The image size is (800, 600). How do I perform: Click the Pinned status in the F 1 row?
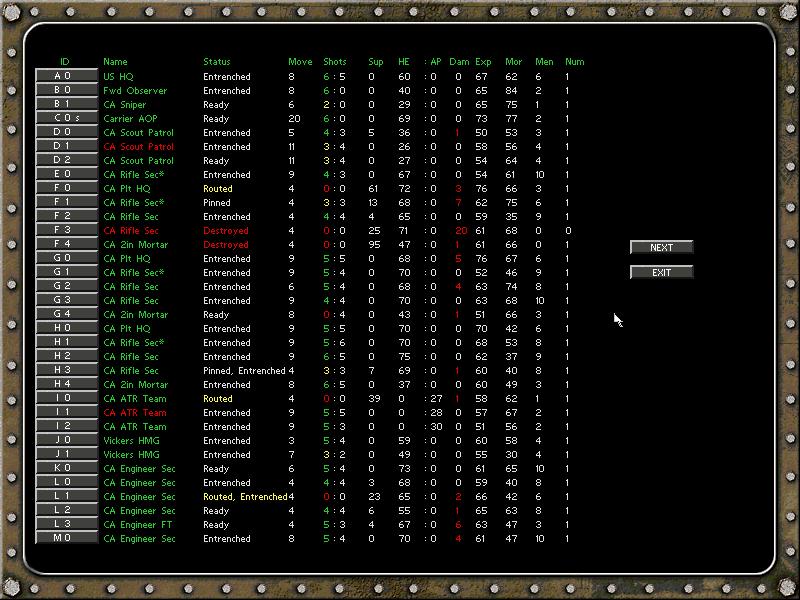coord(217,203)
